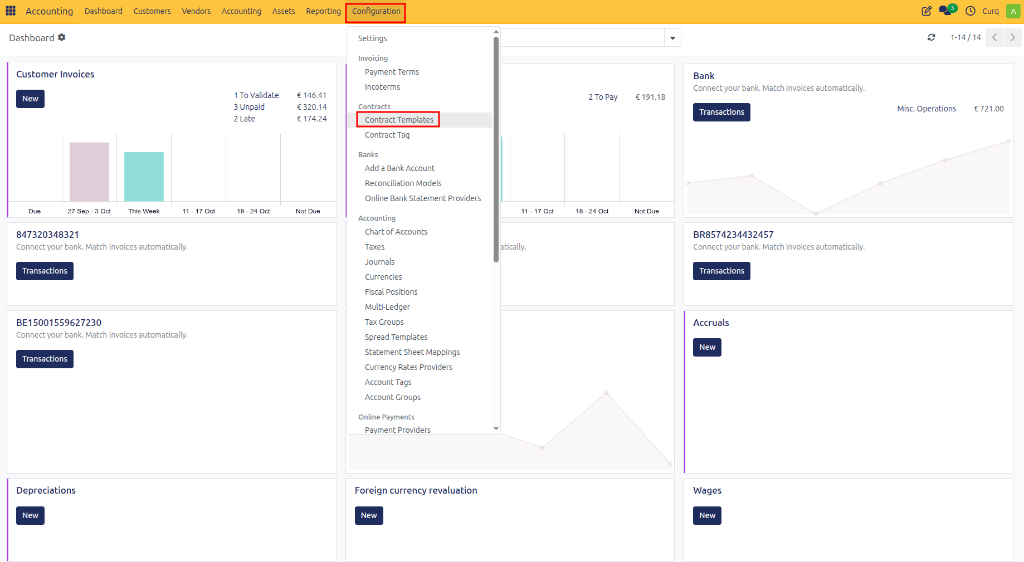The width and height of the screenshot is (1024, 562).
Task: Open the conversations chat icon
Action: click(x=946, y=10)
